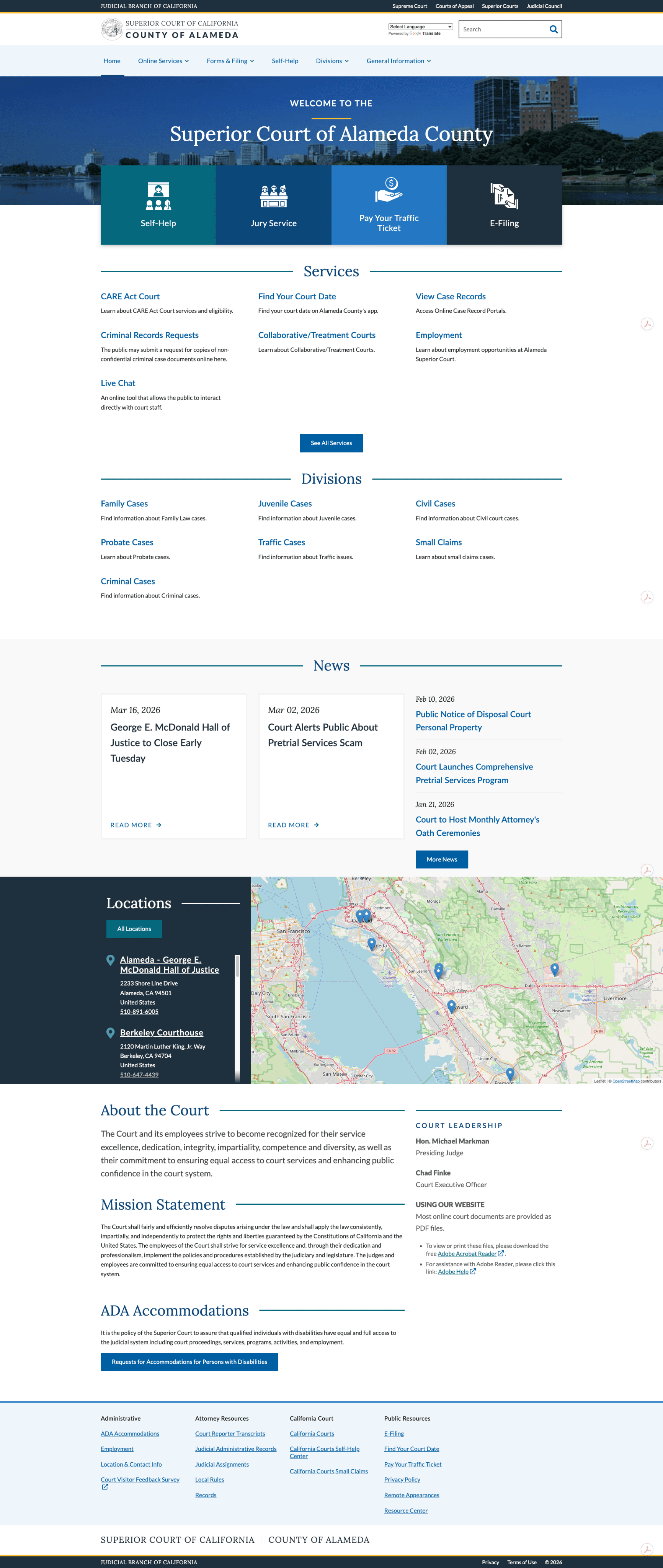The height and width of the screenshot is (1568, 663).
Task: Click the See All Services button
Action: pyautogui.click(x=331, y=443)
